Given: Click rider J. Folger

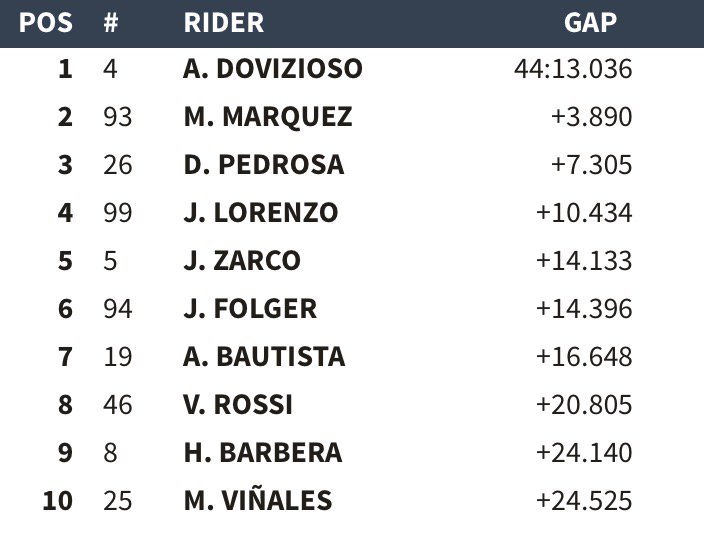Looking at the screenshot, I should pos(250,309).
